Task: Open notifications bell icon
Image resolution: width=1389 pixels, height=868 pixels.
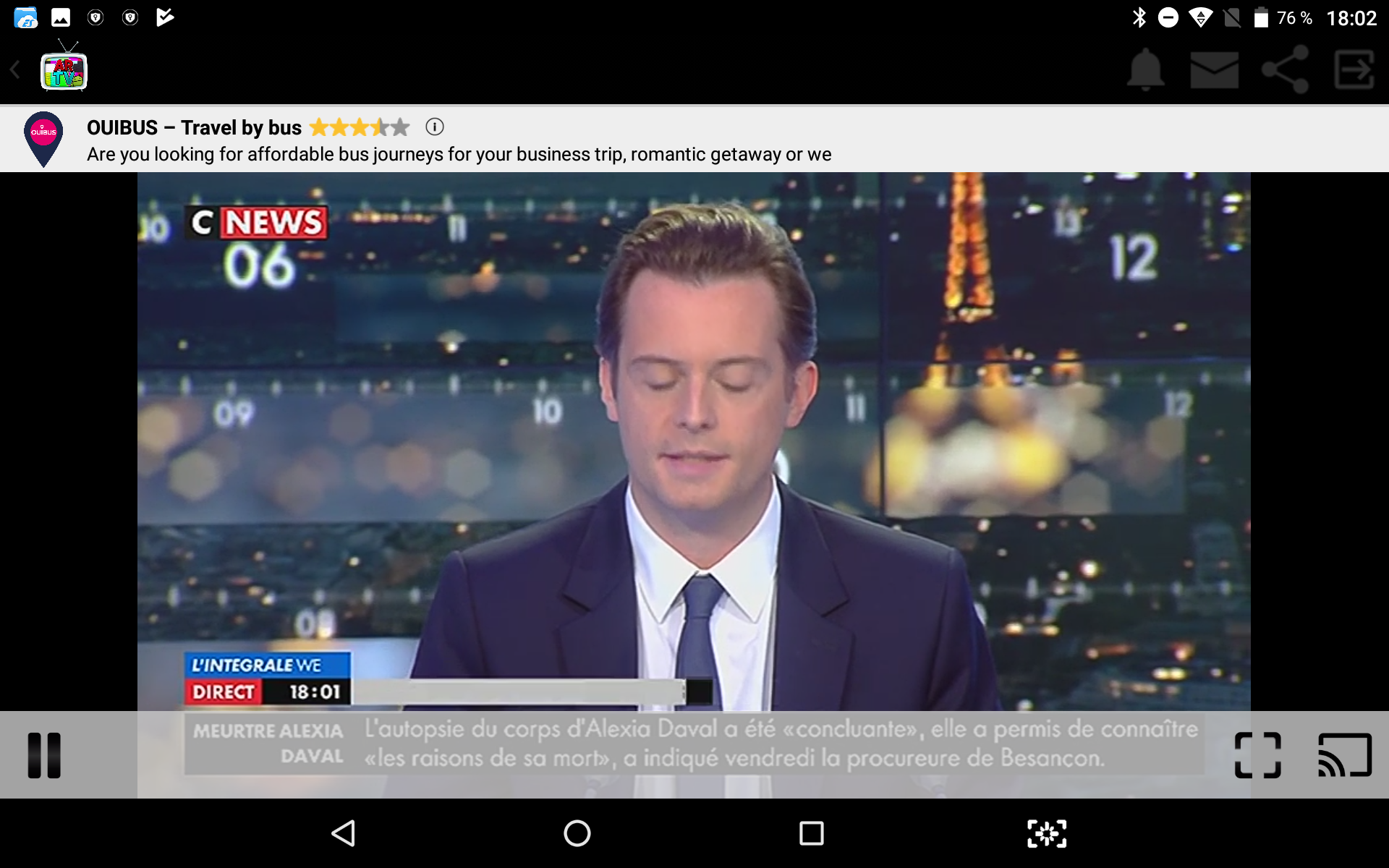Action: pos(1146,69)
